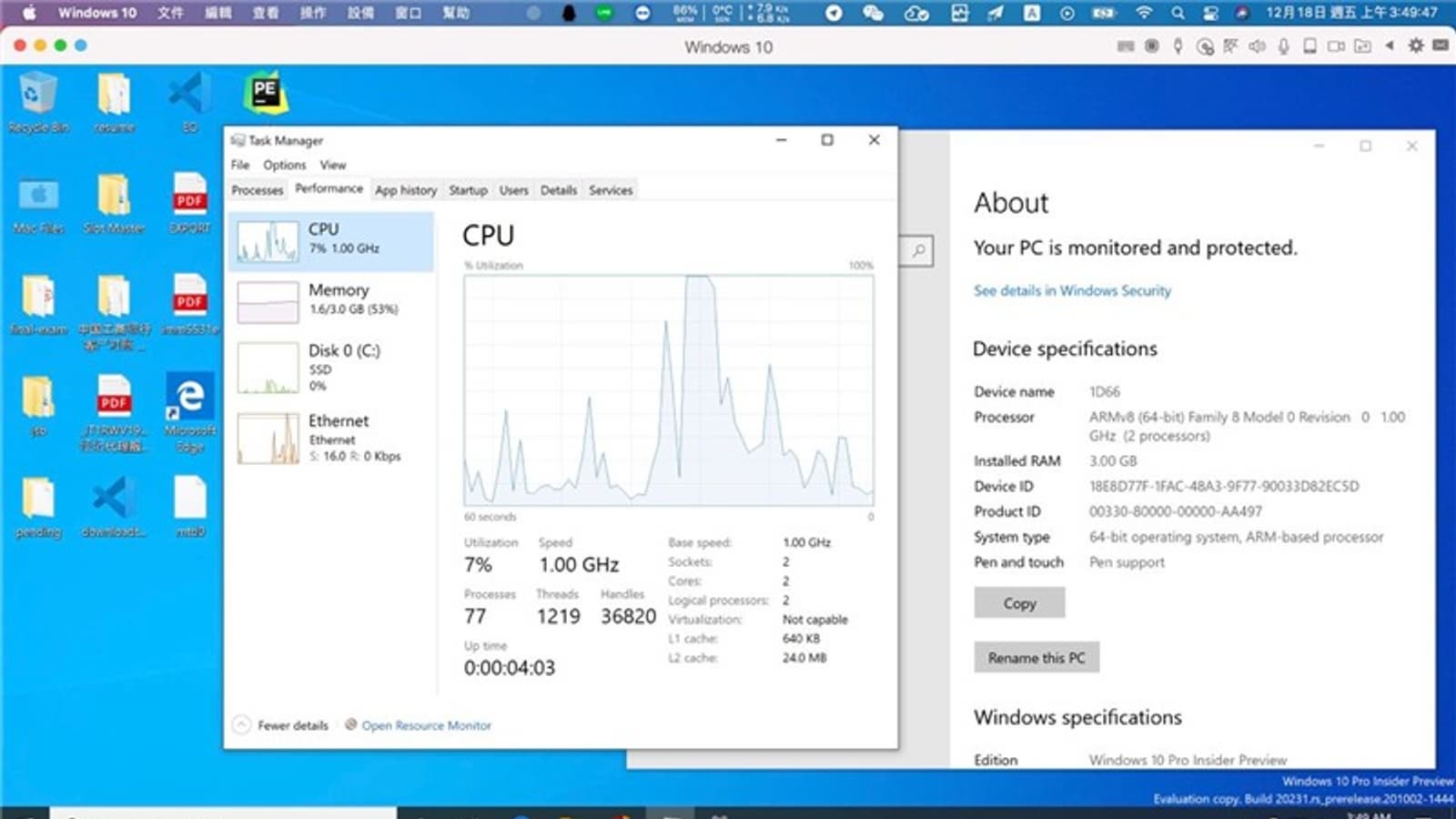1456x819 pixels.
Task: Open the Options menu in Task Manager
Action: 285,165
